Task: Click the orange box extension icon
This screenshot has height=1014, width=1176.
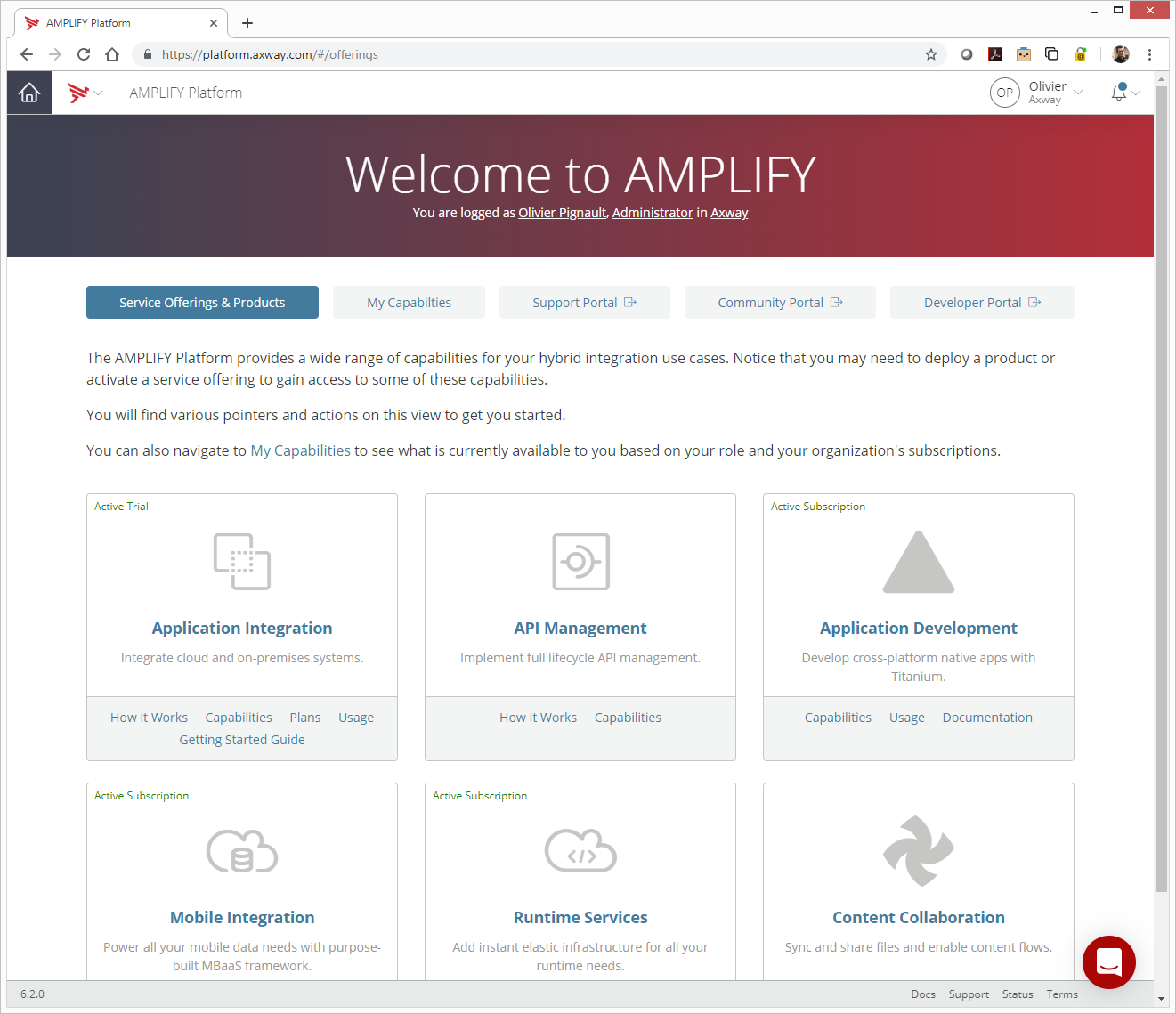Action: [x=1024, y=54]
